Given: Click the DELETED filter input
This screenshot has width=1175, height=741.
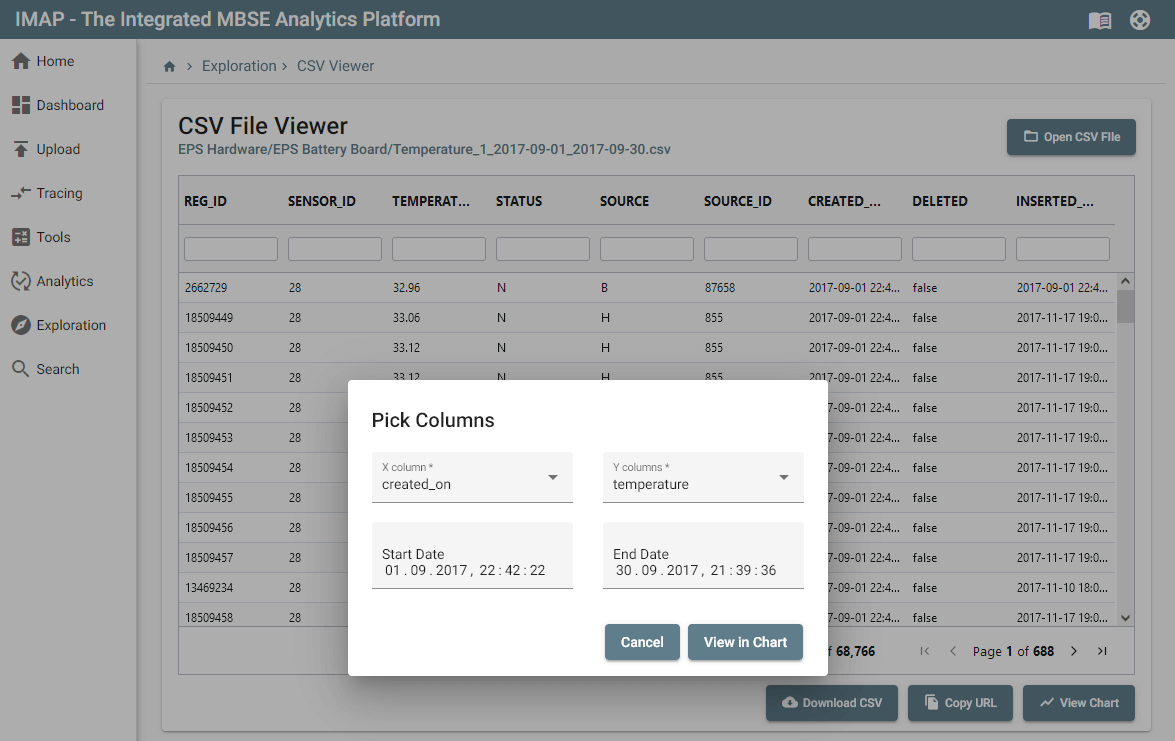Looking at the screenshot, I should click(959, 249).
